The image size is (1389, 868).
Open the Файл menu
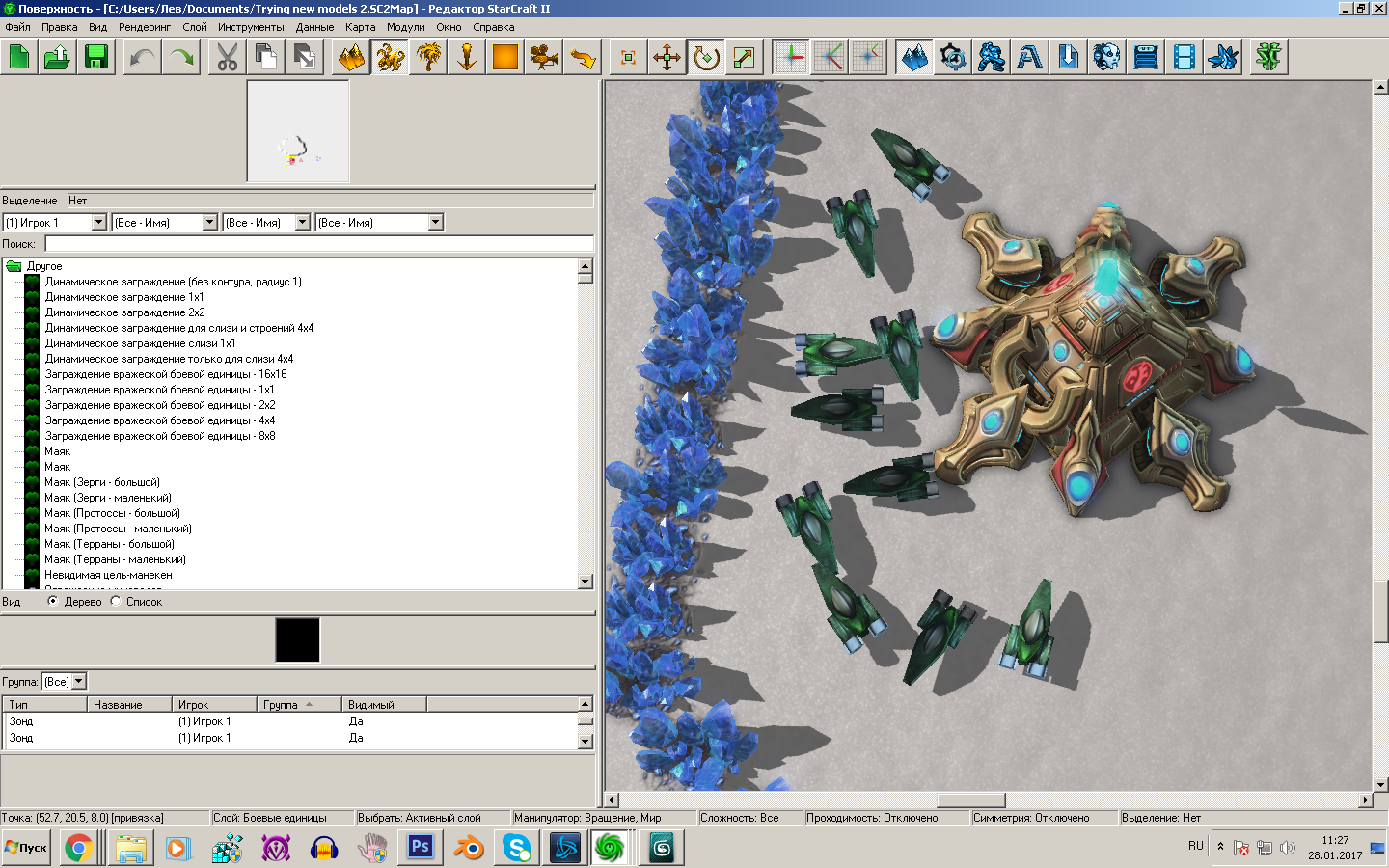18,27
